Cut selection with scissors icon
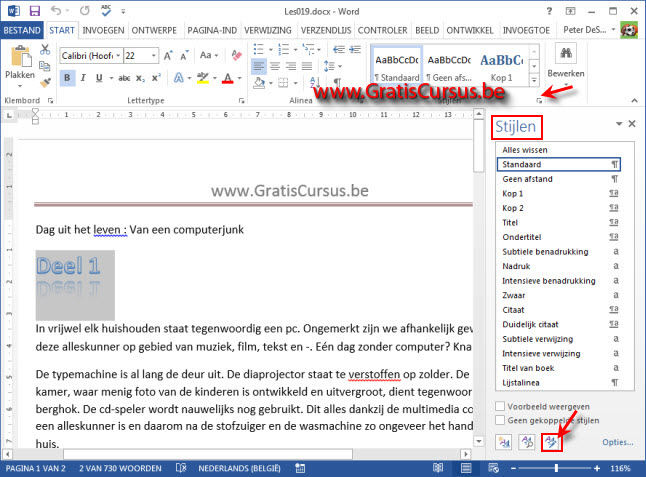Viewport: 646px width, 477px height. coord(45,49)
